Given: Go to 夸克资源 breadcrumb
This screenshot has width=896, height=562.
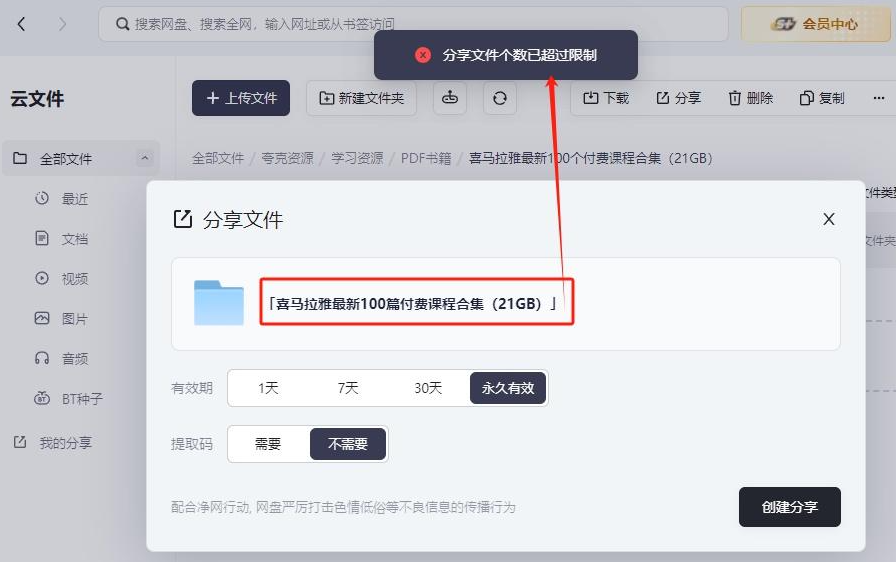Looking at the screenshot, I should tap(287, 158).
